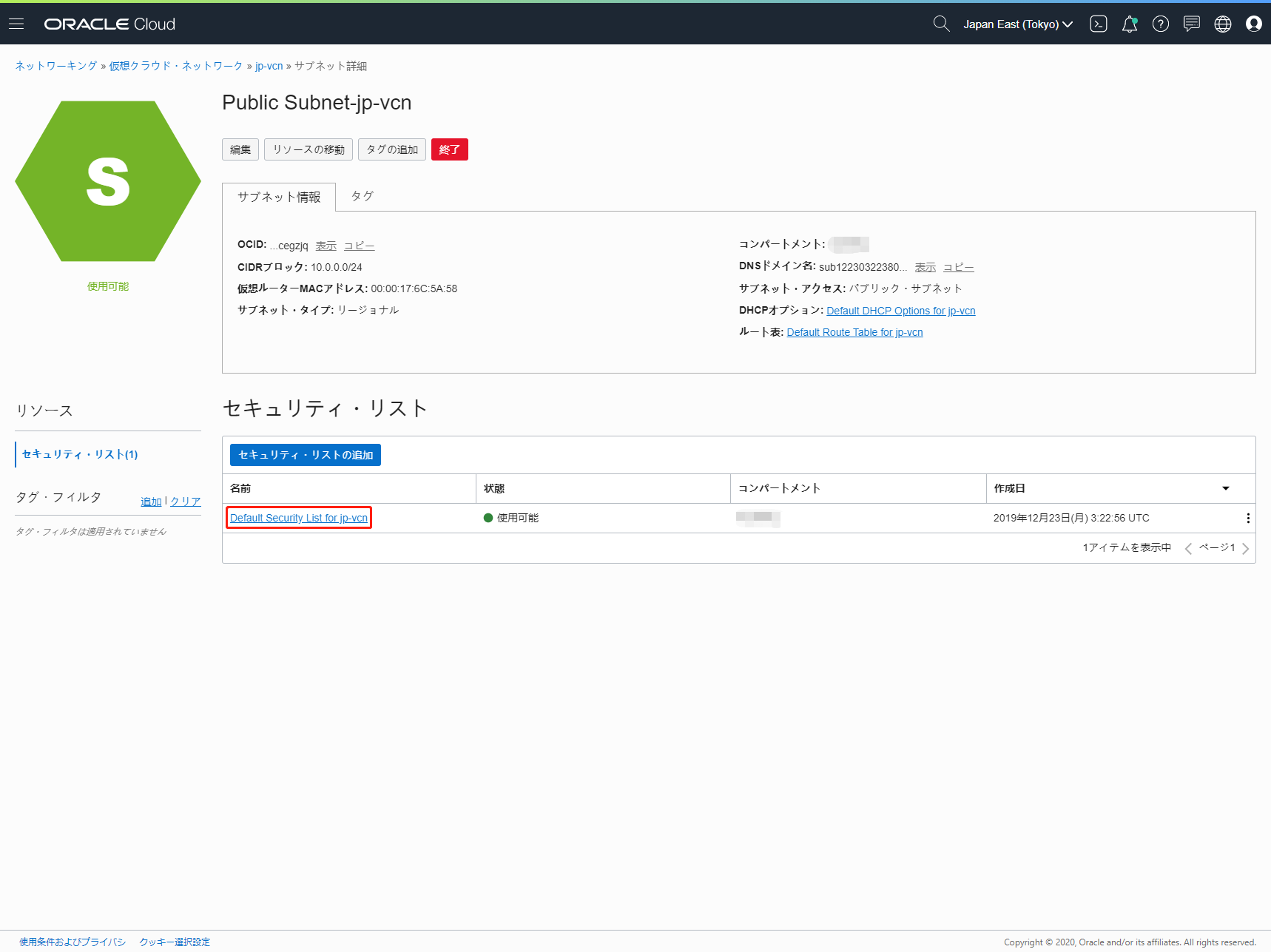
Task: Open the security list row actions menu
Action: click(1248, 519)
